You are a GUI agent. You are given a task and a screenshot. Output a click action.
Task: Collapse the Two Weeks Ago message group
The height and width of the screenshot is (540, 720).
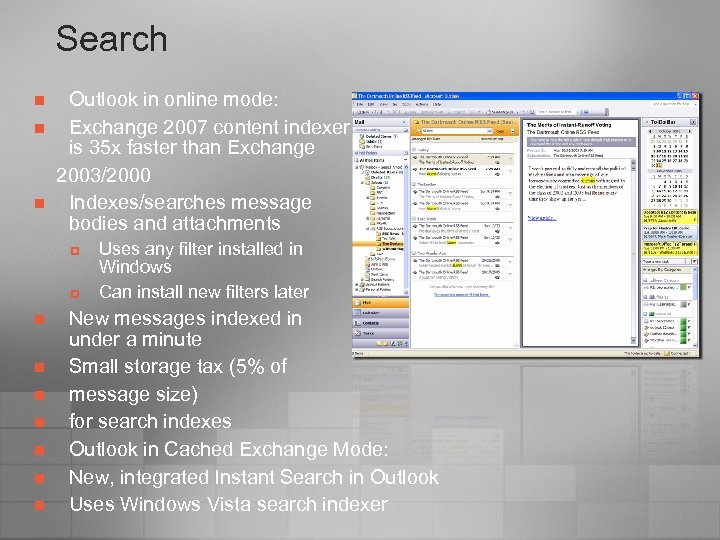414,253
